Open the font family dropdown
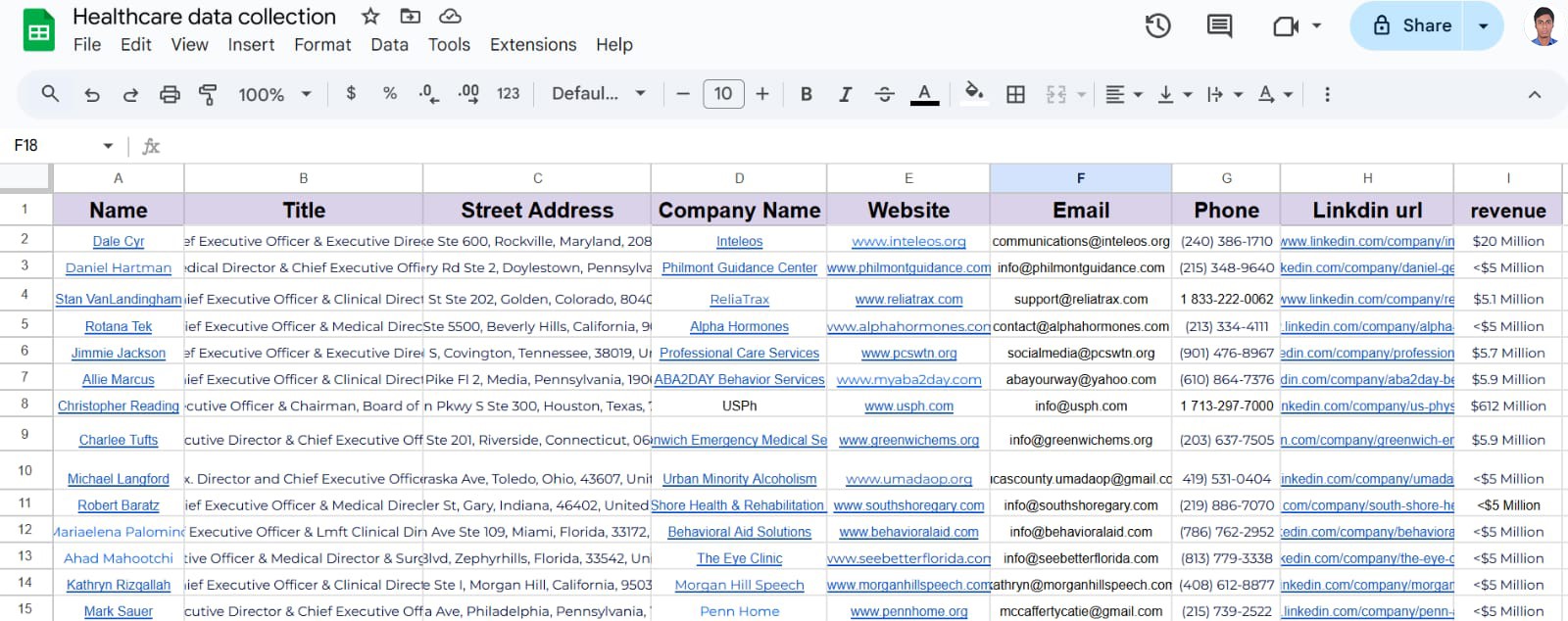The height and width of the screenshot is (621, 1568). point(599,94)
